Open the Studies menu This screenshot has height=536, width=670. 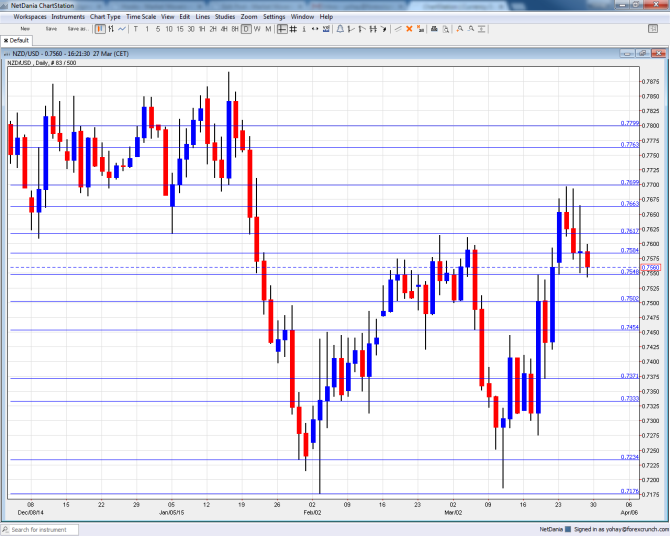(x=225, y=17)
